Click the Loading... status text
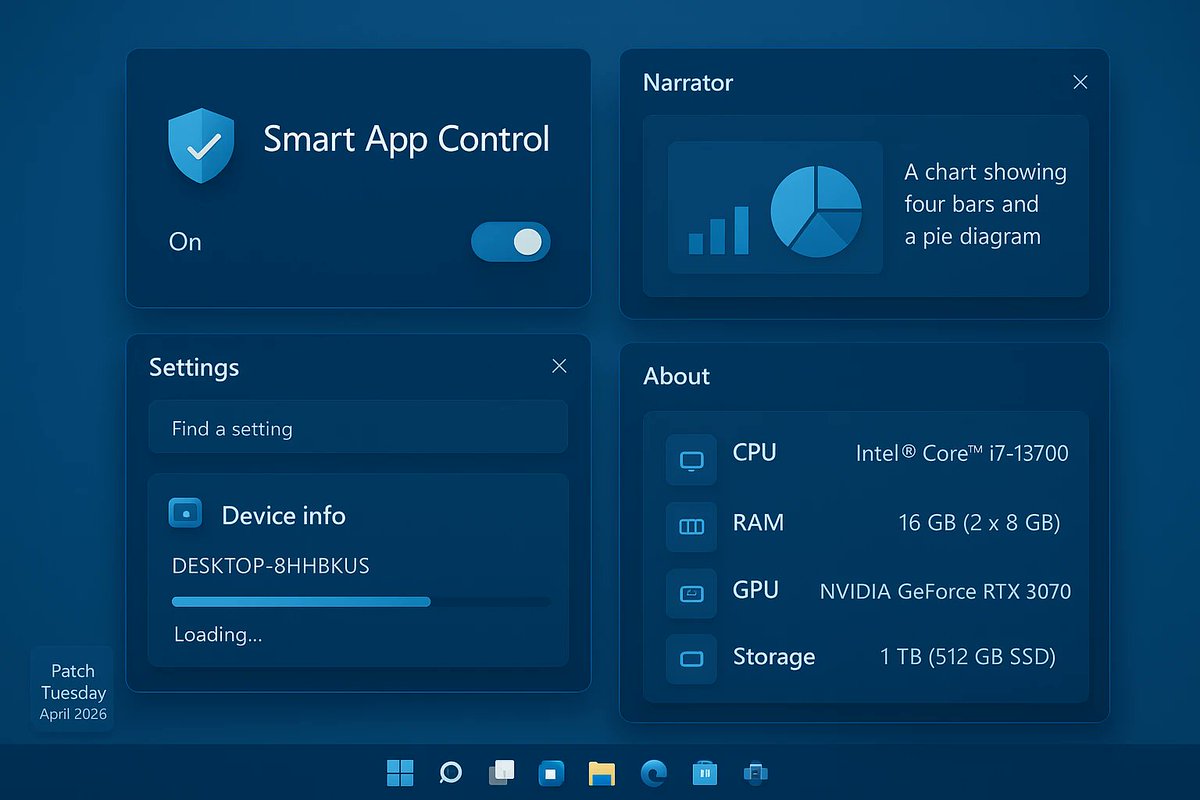Screen dimensions: 1200x800 [x=218, y=634]
